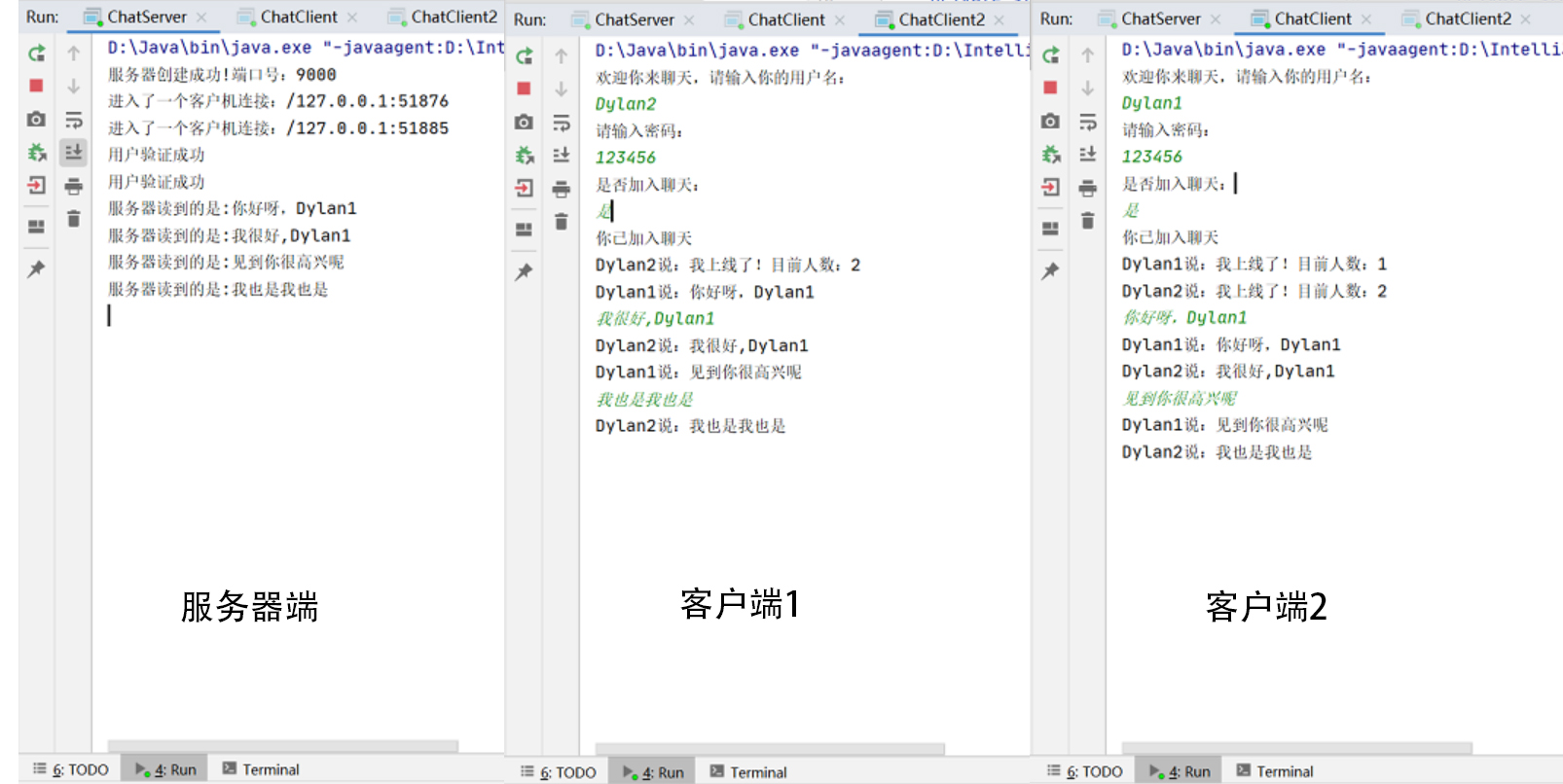Click the 服务器创建成功 port 9000 line
This screenshot has width=1563, height=784.
[x=222, y=75]
